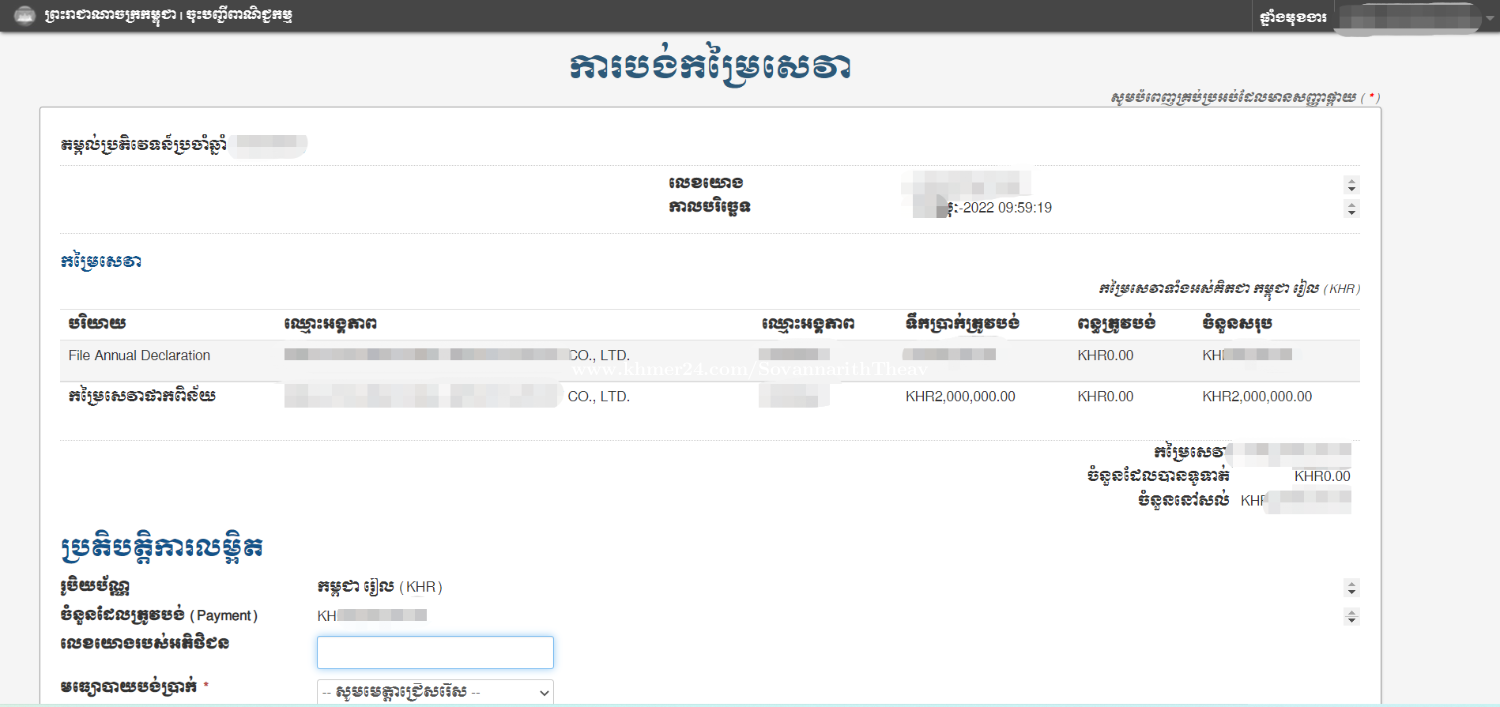The image size is (1500, 707).
Task: Click the ព្រះរាជាណាចក្រកម្ពុជា title in the top bar
Action: click(x=110, y=17)
